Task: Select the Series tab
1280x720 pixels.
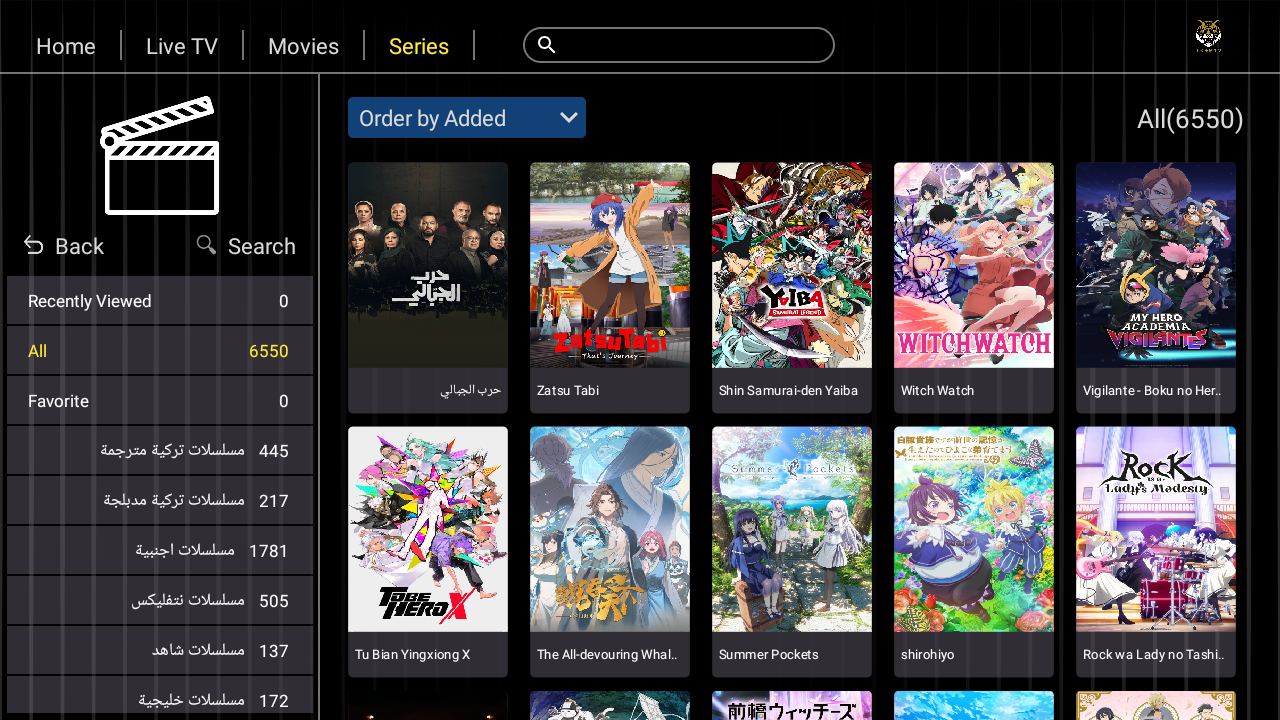Action: coord(418,46)
